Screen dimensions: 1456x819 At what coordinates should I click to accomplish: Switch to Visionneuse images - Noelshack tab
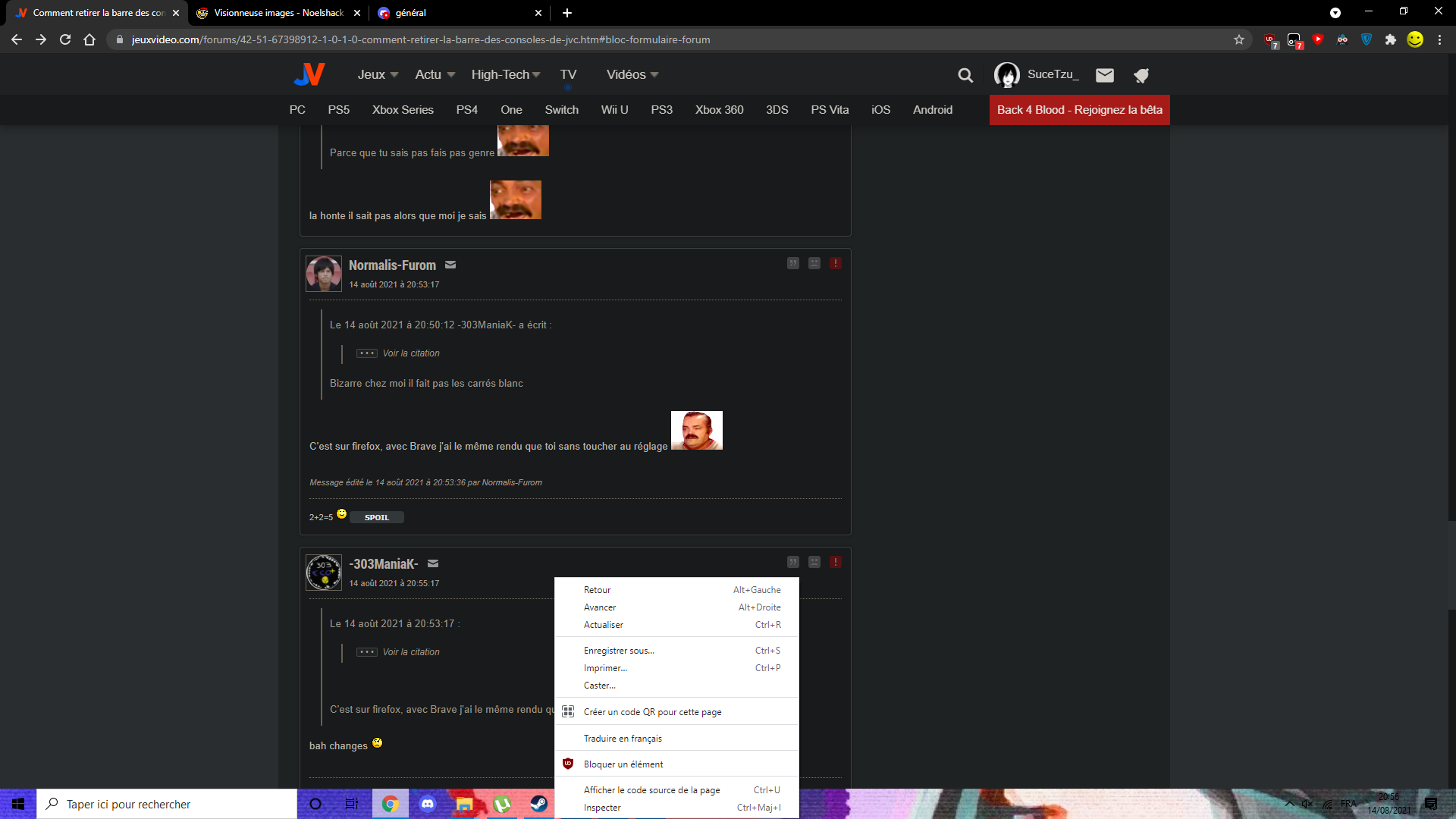278,13
